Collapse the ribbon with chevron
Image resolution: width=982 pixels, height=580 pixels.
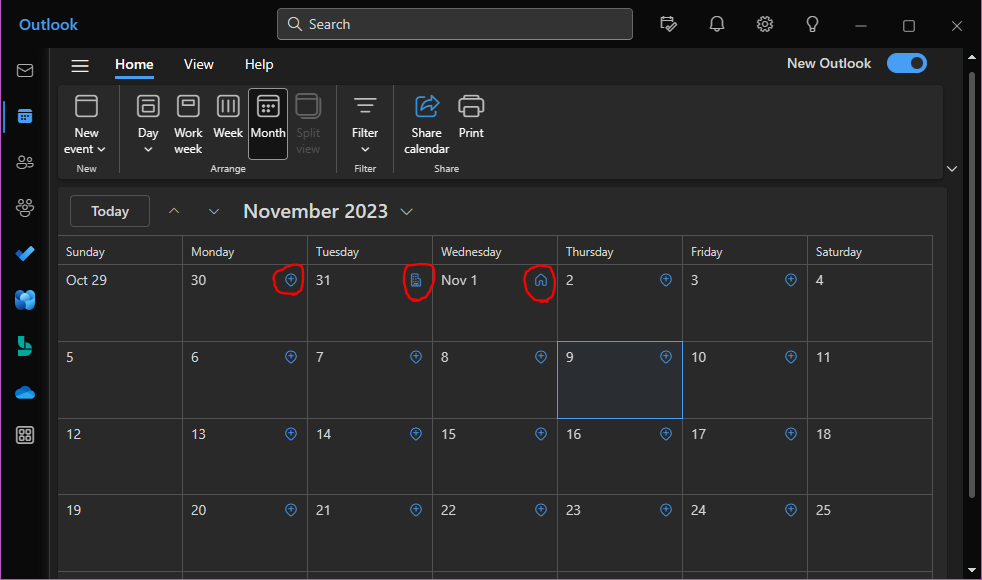(952, 169)
